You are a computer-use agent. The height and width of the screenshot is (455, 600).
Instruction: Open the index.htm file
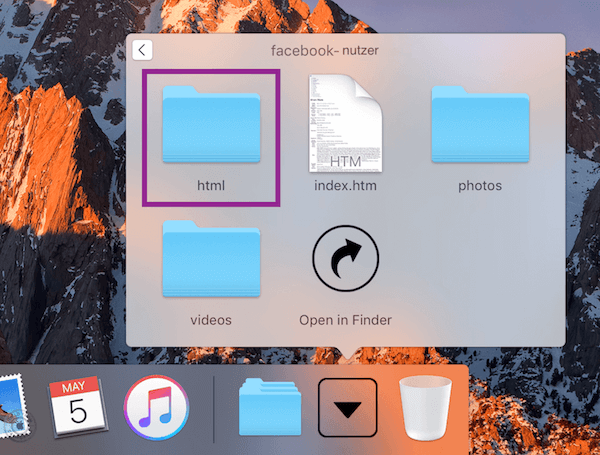[x=346, y=123]
